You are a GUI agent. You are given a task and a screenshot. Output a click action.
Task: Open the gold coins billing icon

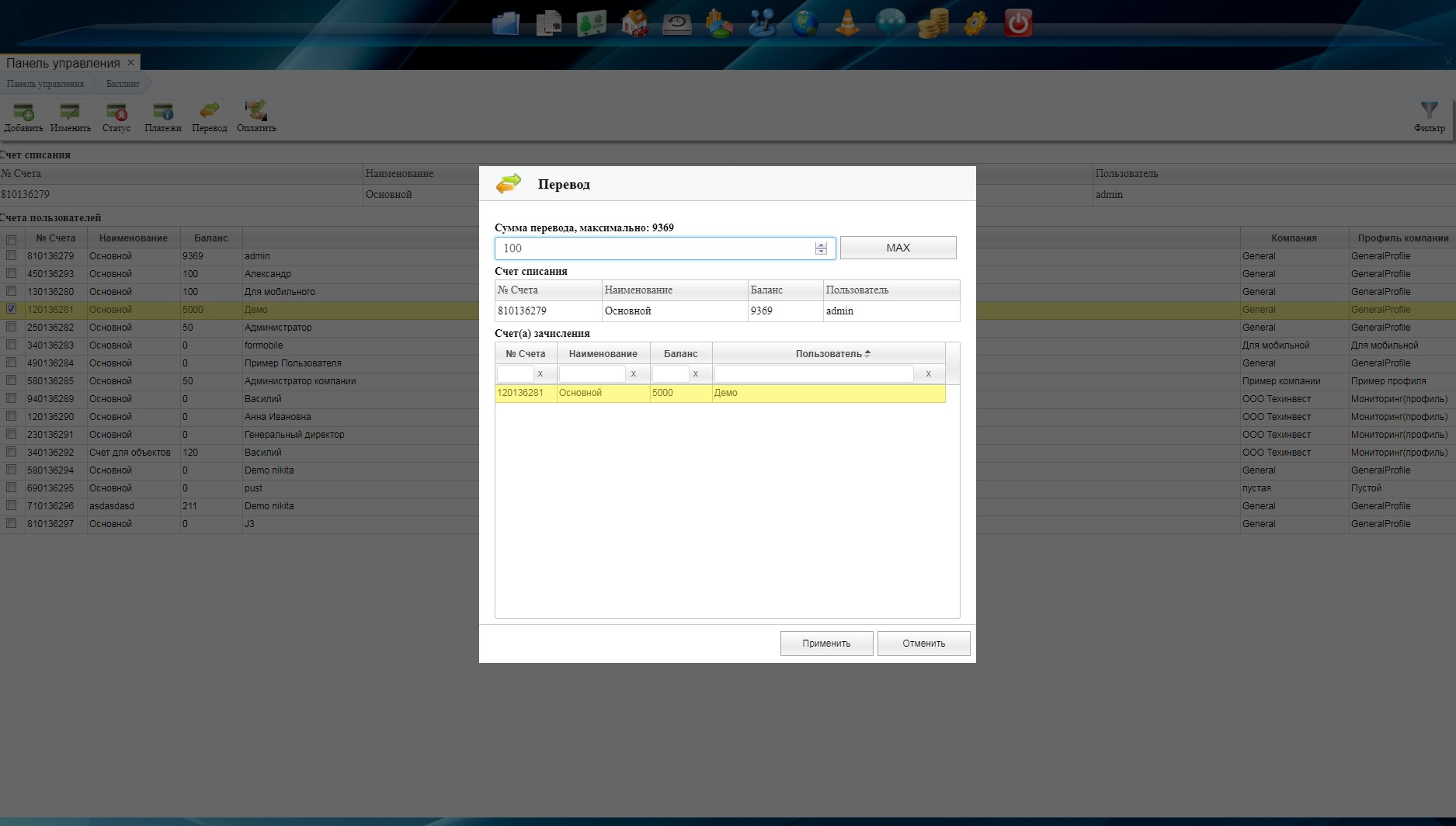click(x=933, y=23)
